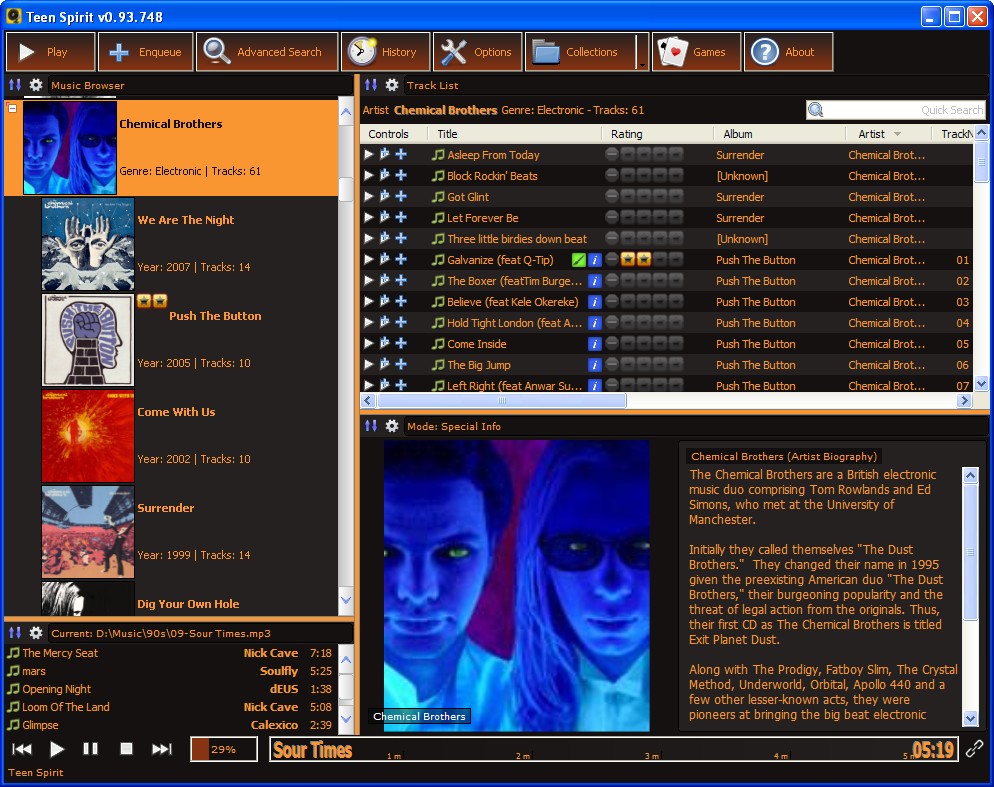994x787 pixels.
Task: Enqueue Block Rockin' Beats with plus icon
Action: [x=401, y=175]
